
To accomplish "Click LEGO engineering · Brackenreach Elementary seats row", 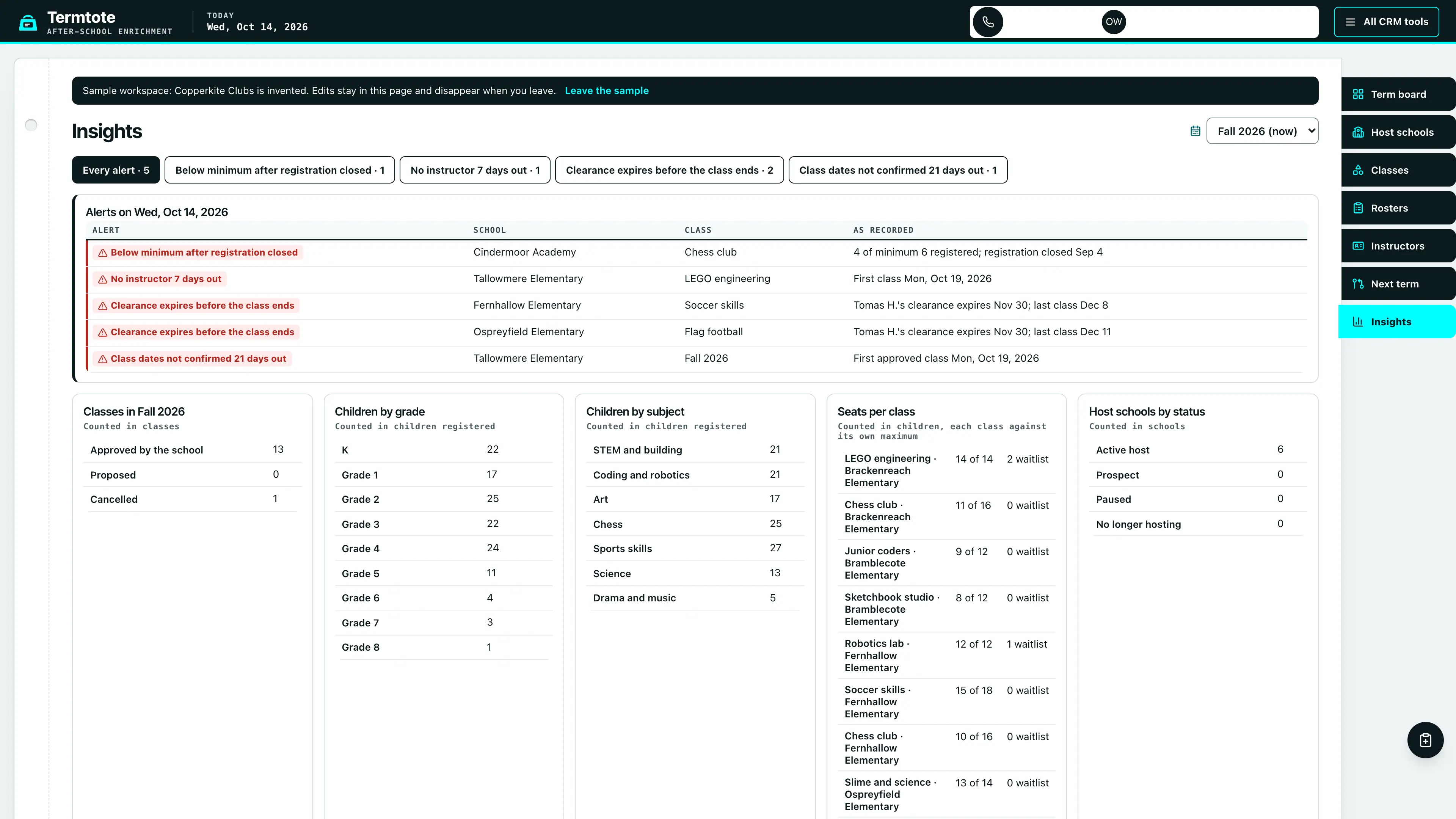I will 946,470.
